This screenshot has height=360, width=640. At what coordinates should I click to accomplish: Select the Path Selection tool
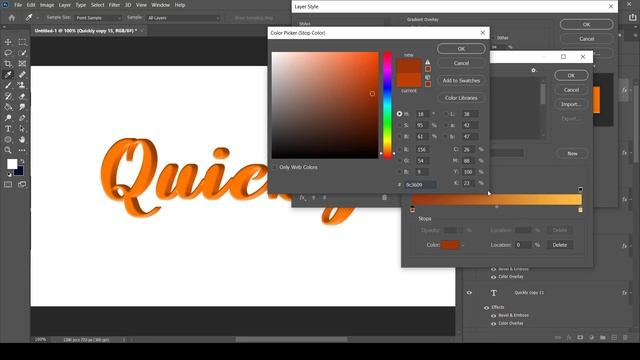coord(22,129)
